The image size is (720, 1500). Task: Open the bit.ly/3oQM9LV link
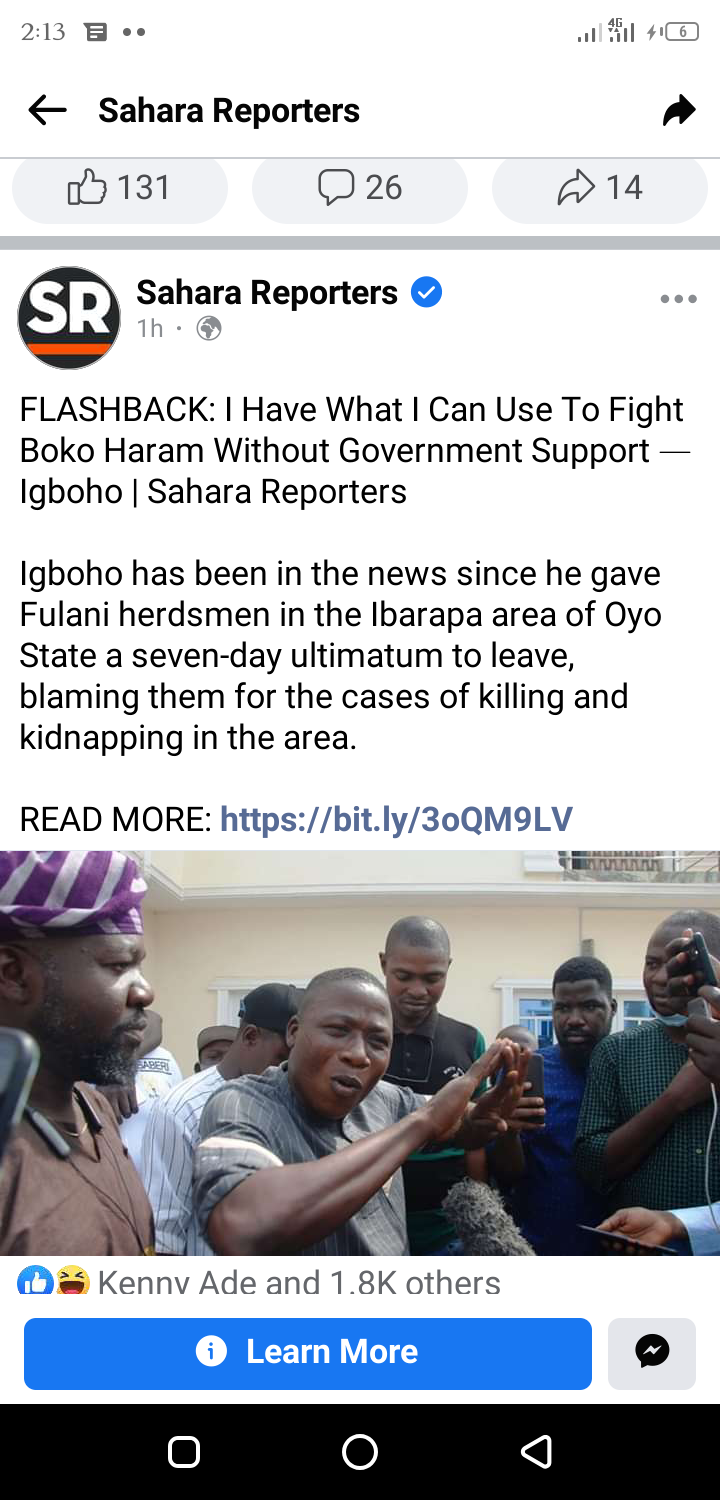click(396, 820)
